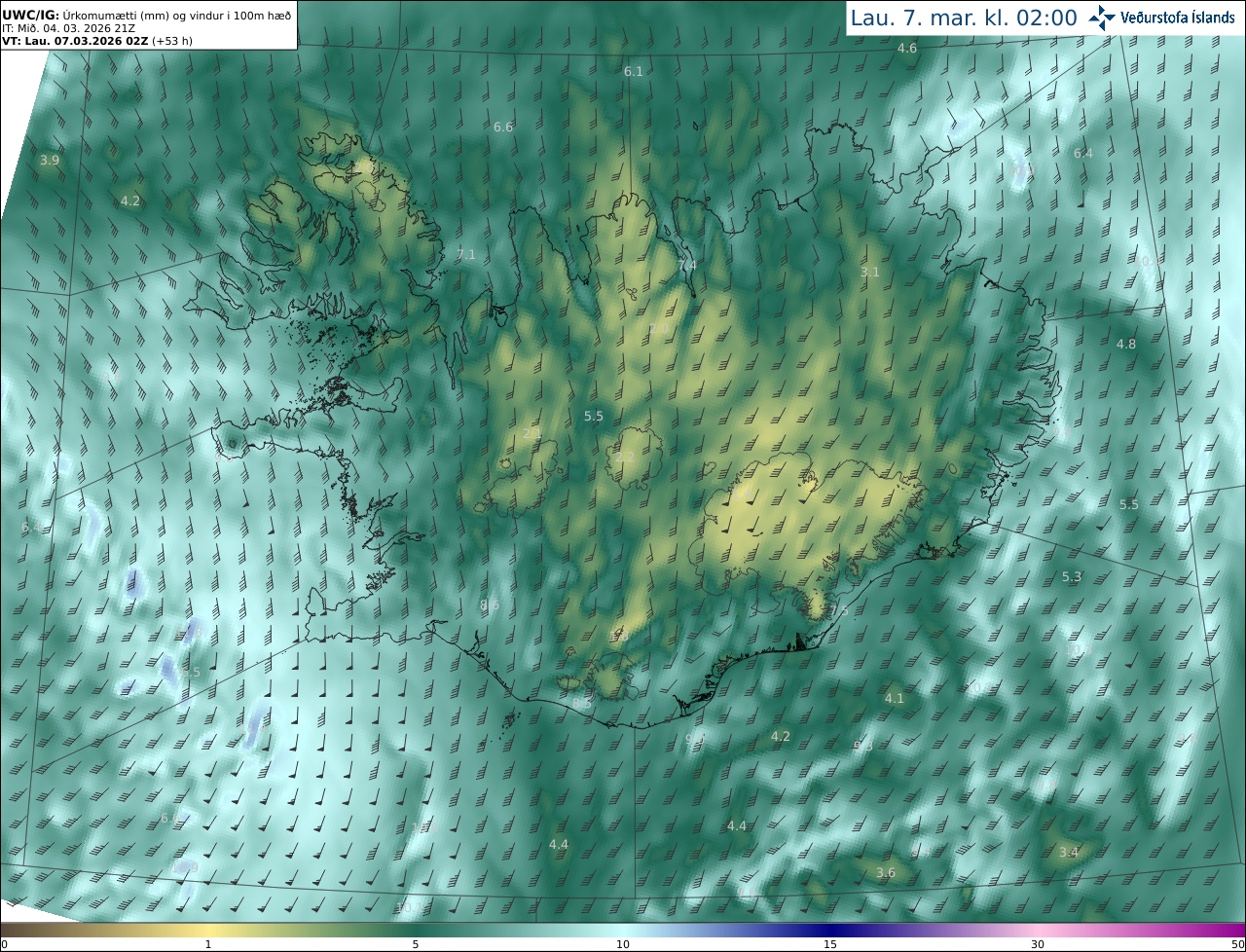This screenshot has height=952, width=1246.
Task: Click the dark navy colorbar segment above 15
Action: coord(830,930)
